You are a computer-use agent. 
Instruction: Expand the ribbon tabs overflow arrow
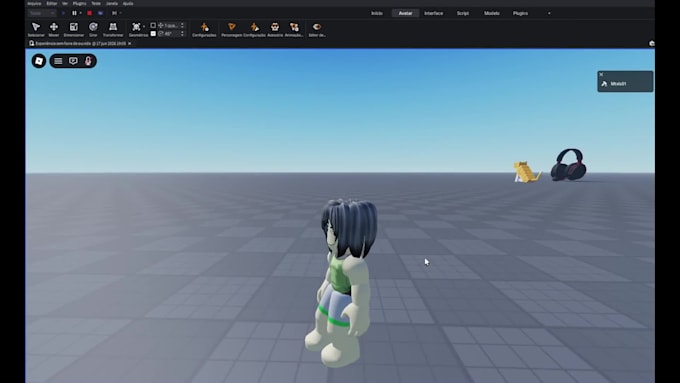[x=549, y=13]
